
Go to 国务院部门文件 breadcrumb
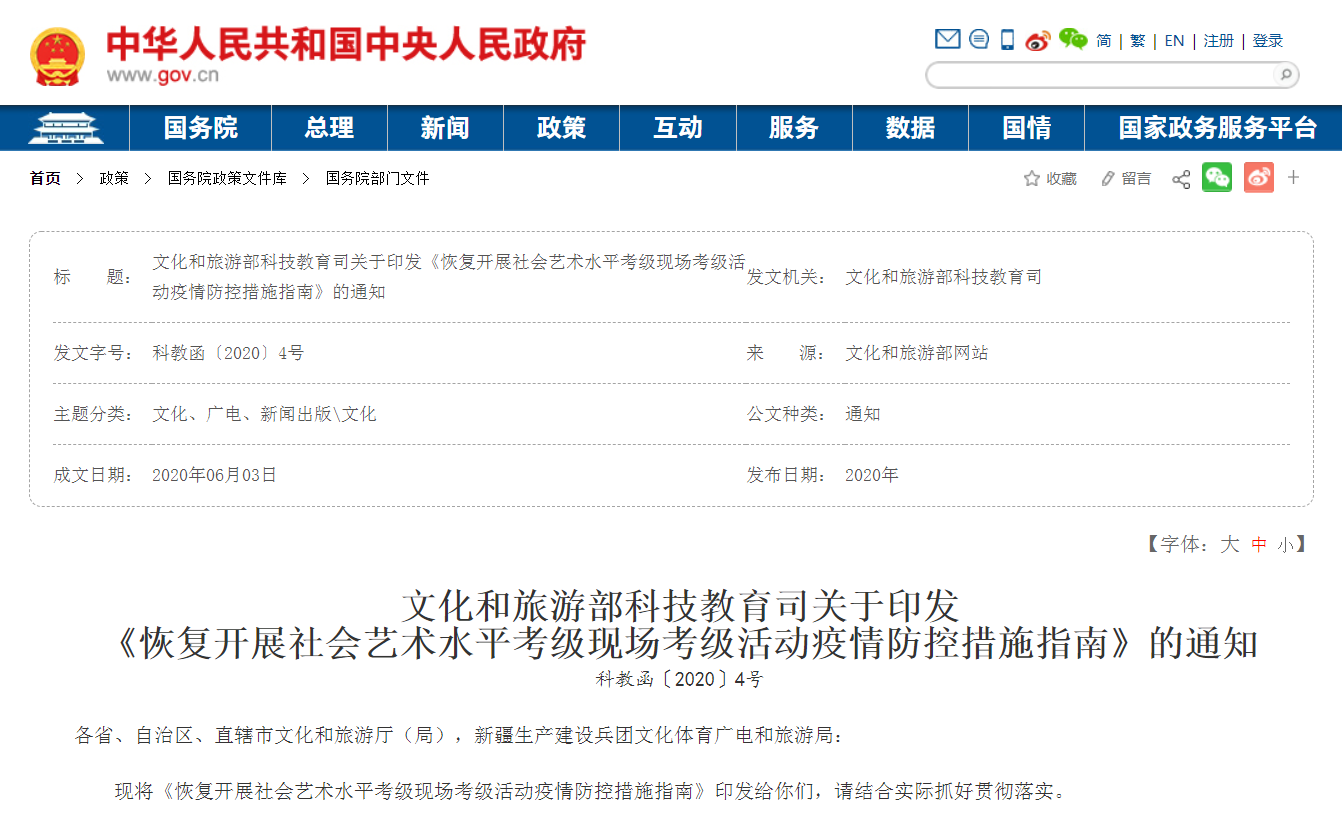pyautogui.click(x=377, y=178)
